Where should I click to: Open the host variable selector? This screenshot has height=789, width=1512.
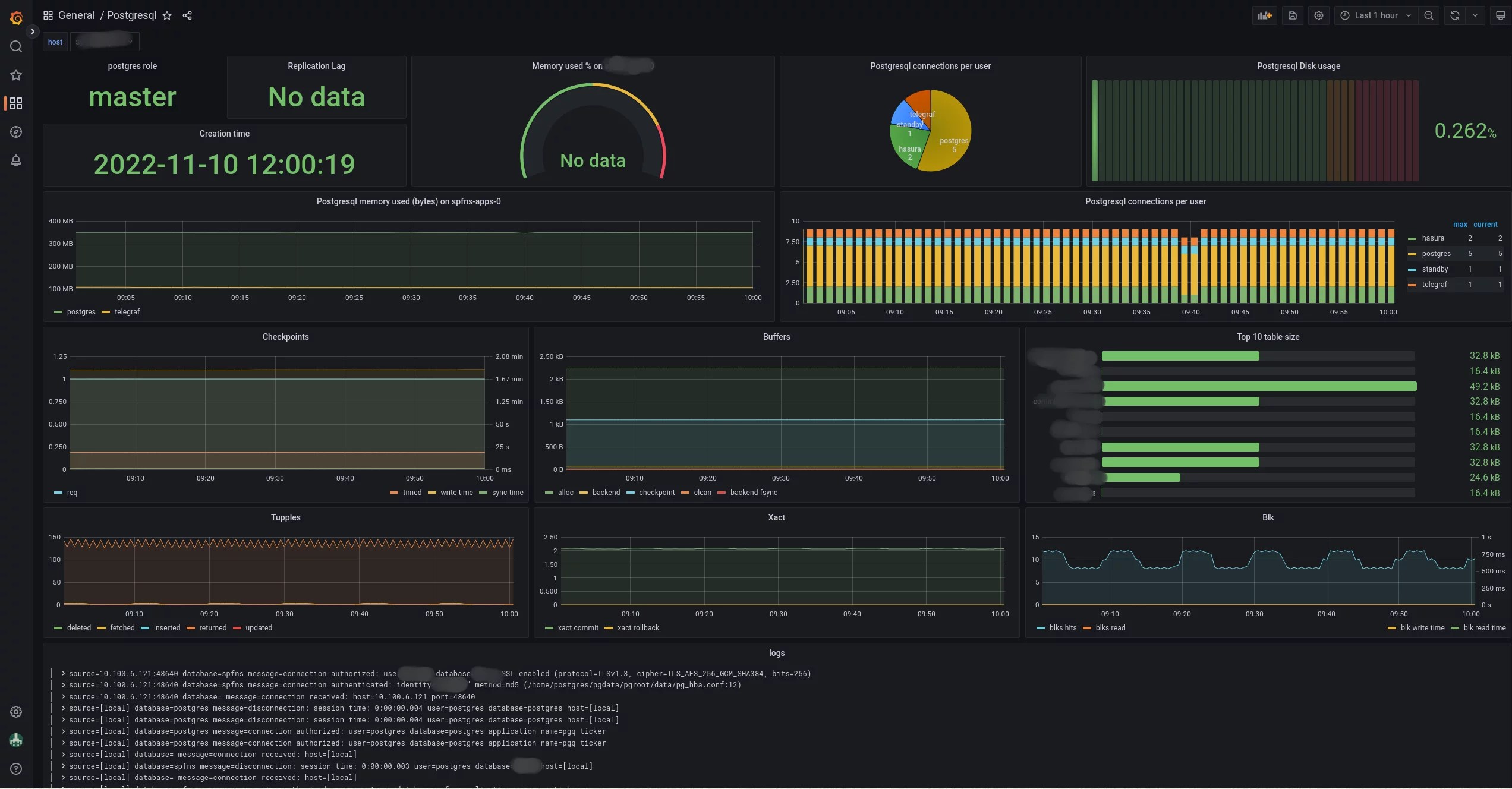[x=105, y=42]
